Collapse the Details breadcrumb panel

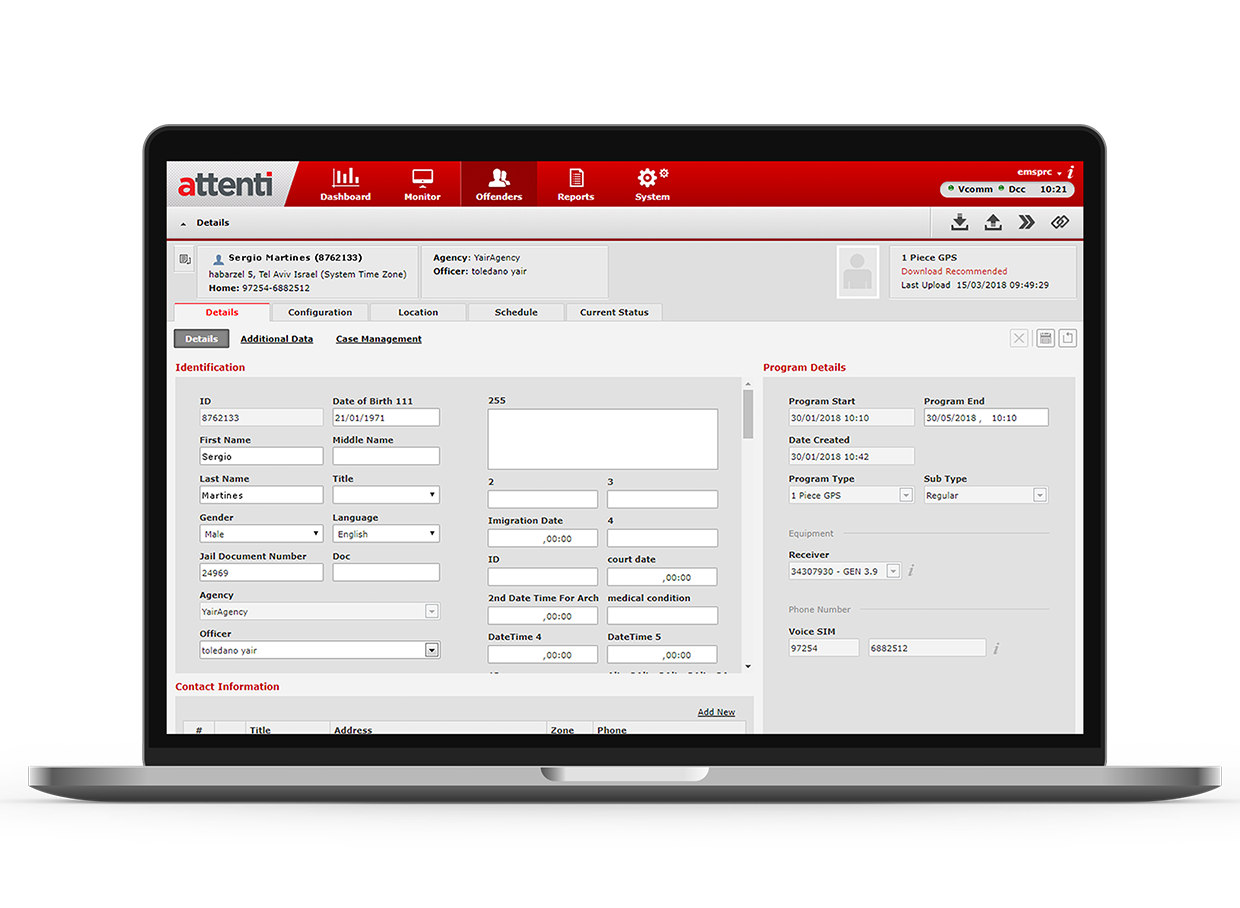[183, 222]
